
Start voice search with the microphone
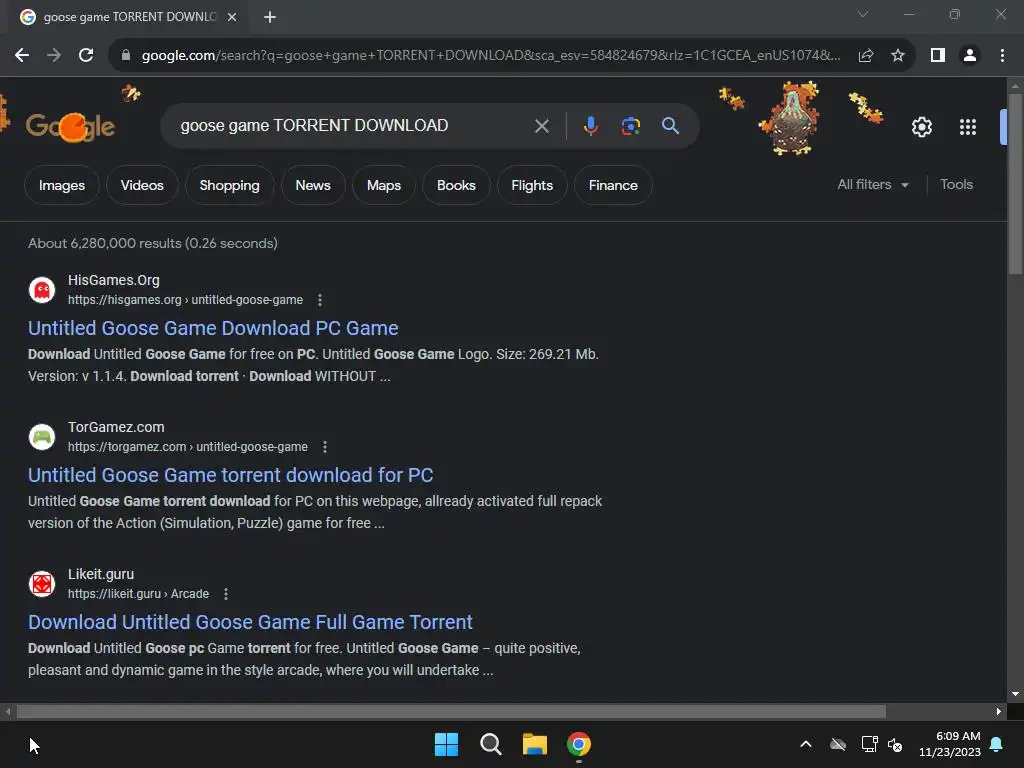590,125
